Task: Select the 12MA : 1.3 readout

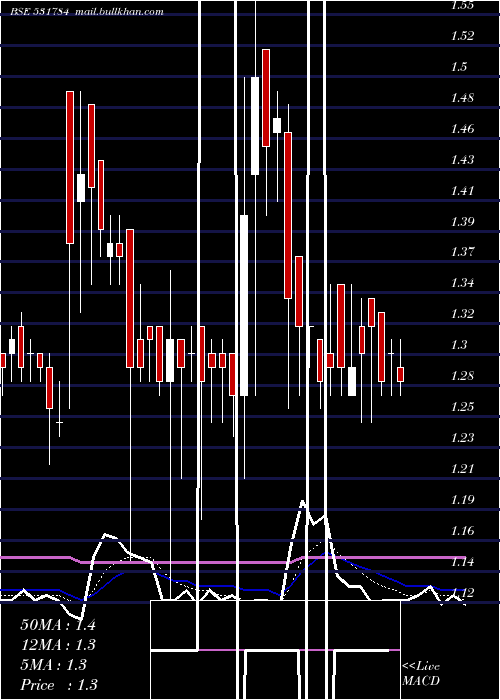Action: 58,645
